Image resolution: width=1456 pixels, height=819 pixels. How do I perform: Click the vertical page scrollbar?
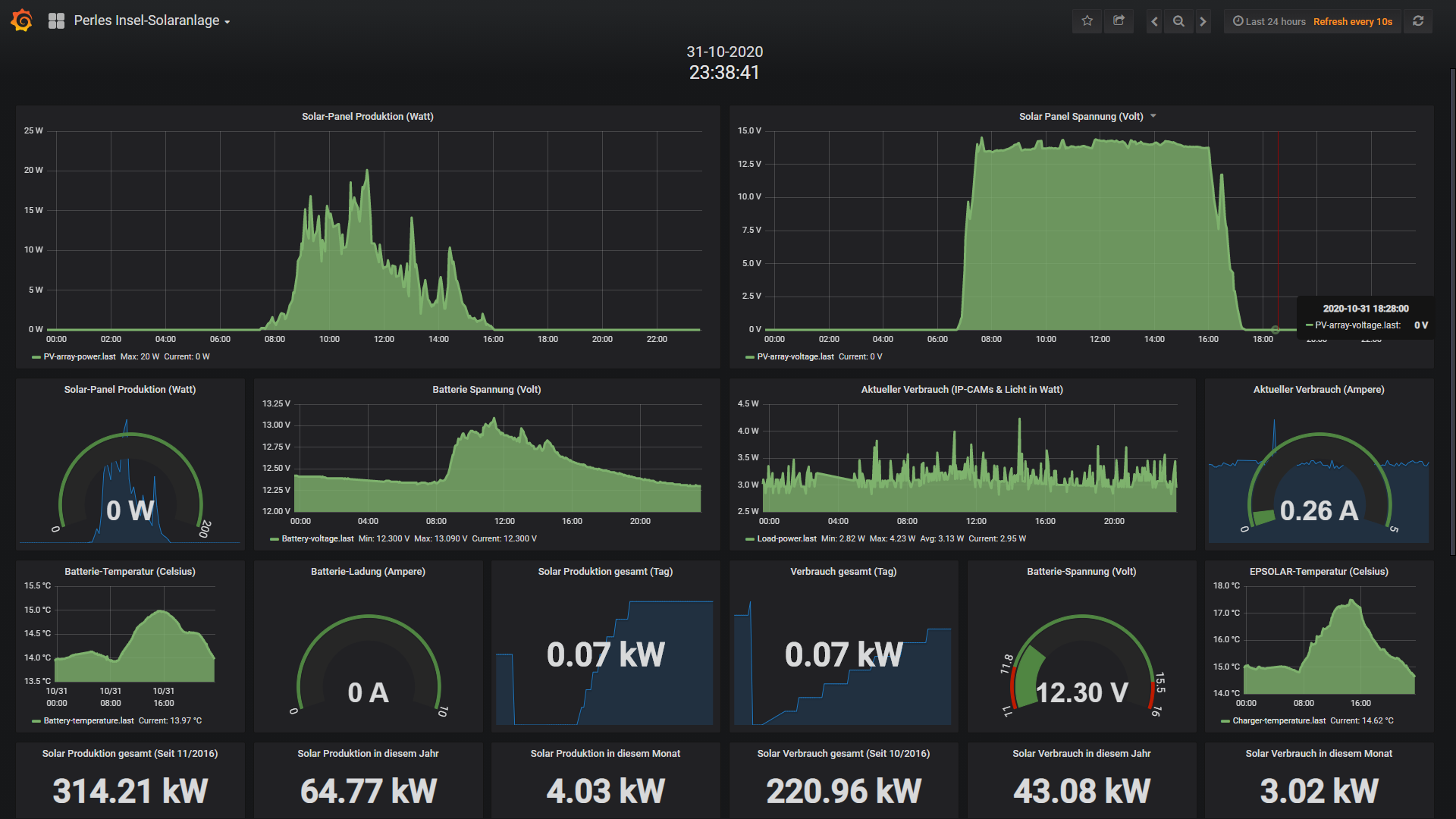[x=1452, y=303]
